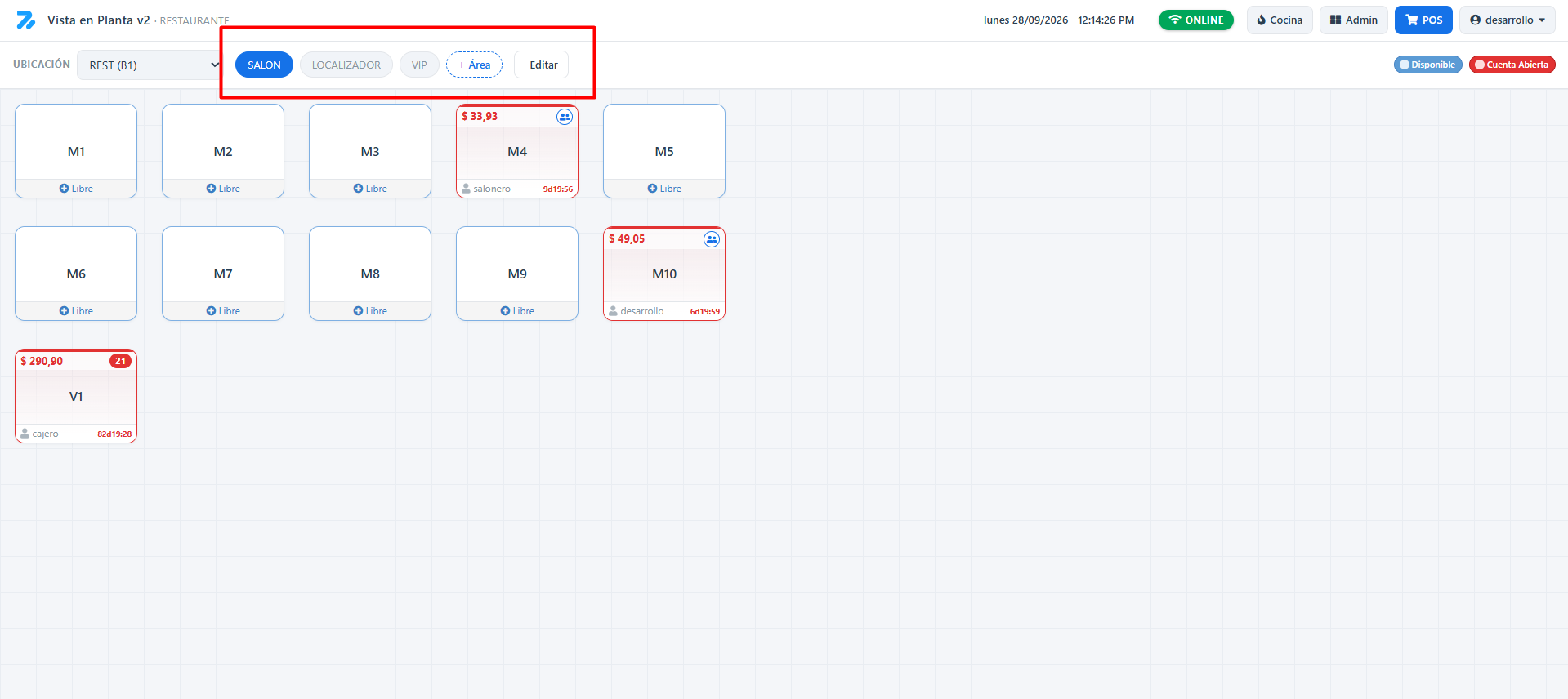Open the POS screen
Viewport: 1568px width, 699px height.
point(1423,20)
